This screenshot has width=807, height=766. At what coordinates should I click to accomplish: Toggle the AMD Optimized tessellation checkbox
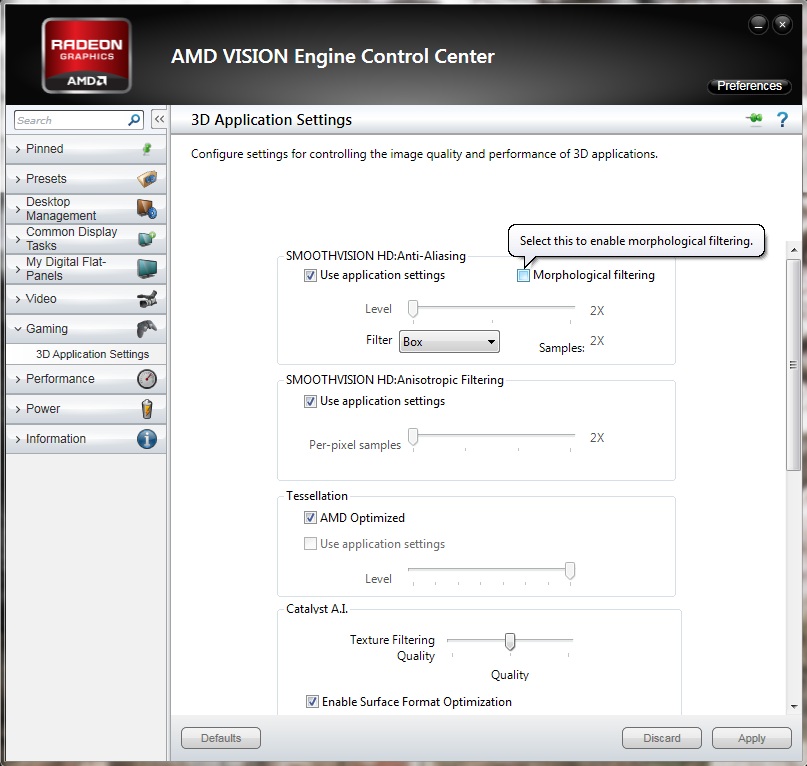(310, 518)
